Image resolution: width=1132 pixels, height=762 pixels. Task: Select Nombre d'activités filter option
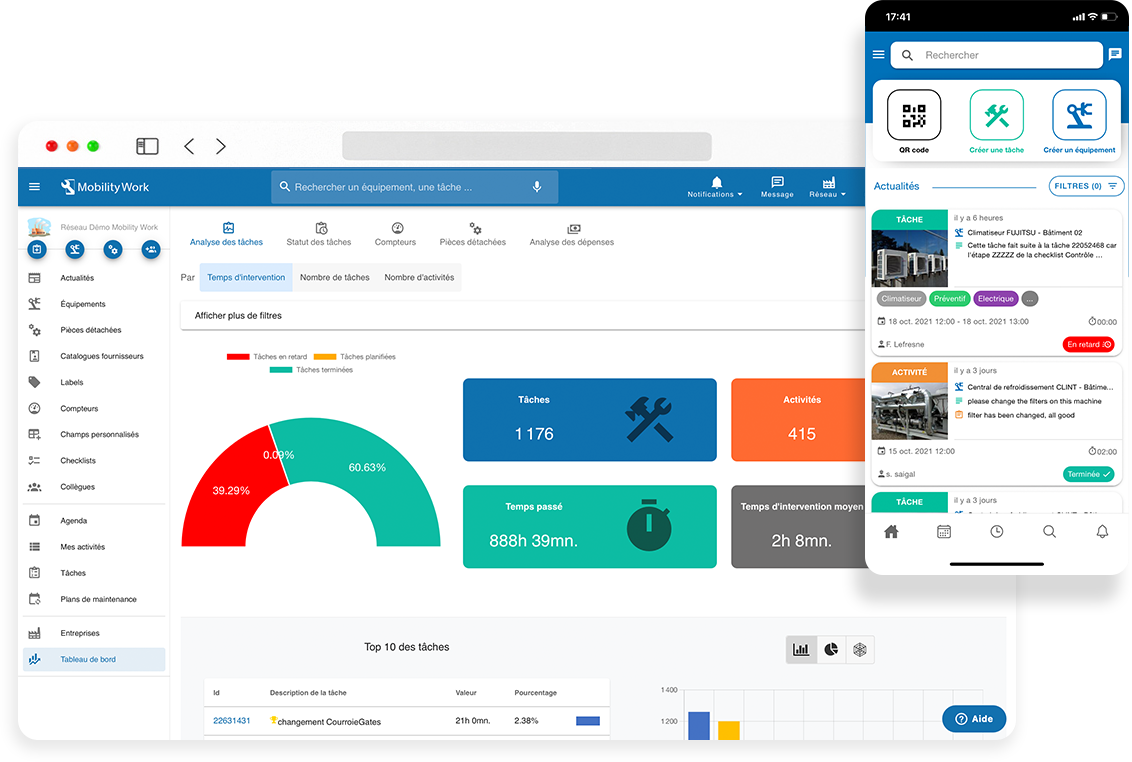(x=419, y=277)
